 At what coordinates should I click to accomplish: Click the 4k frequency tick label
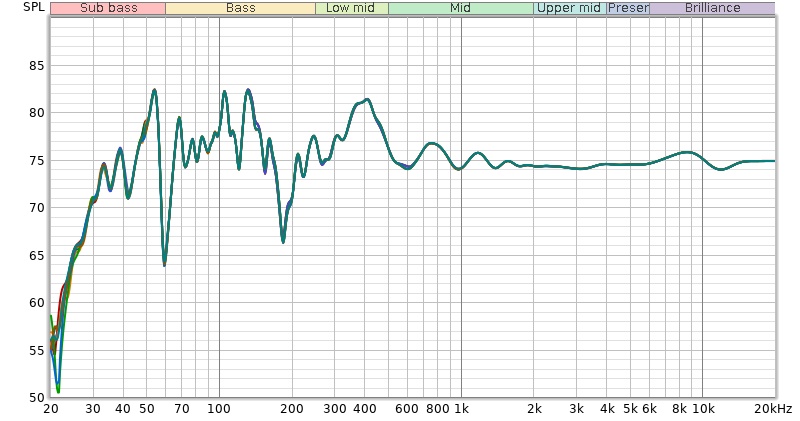click(x=607, y=409)
